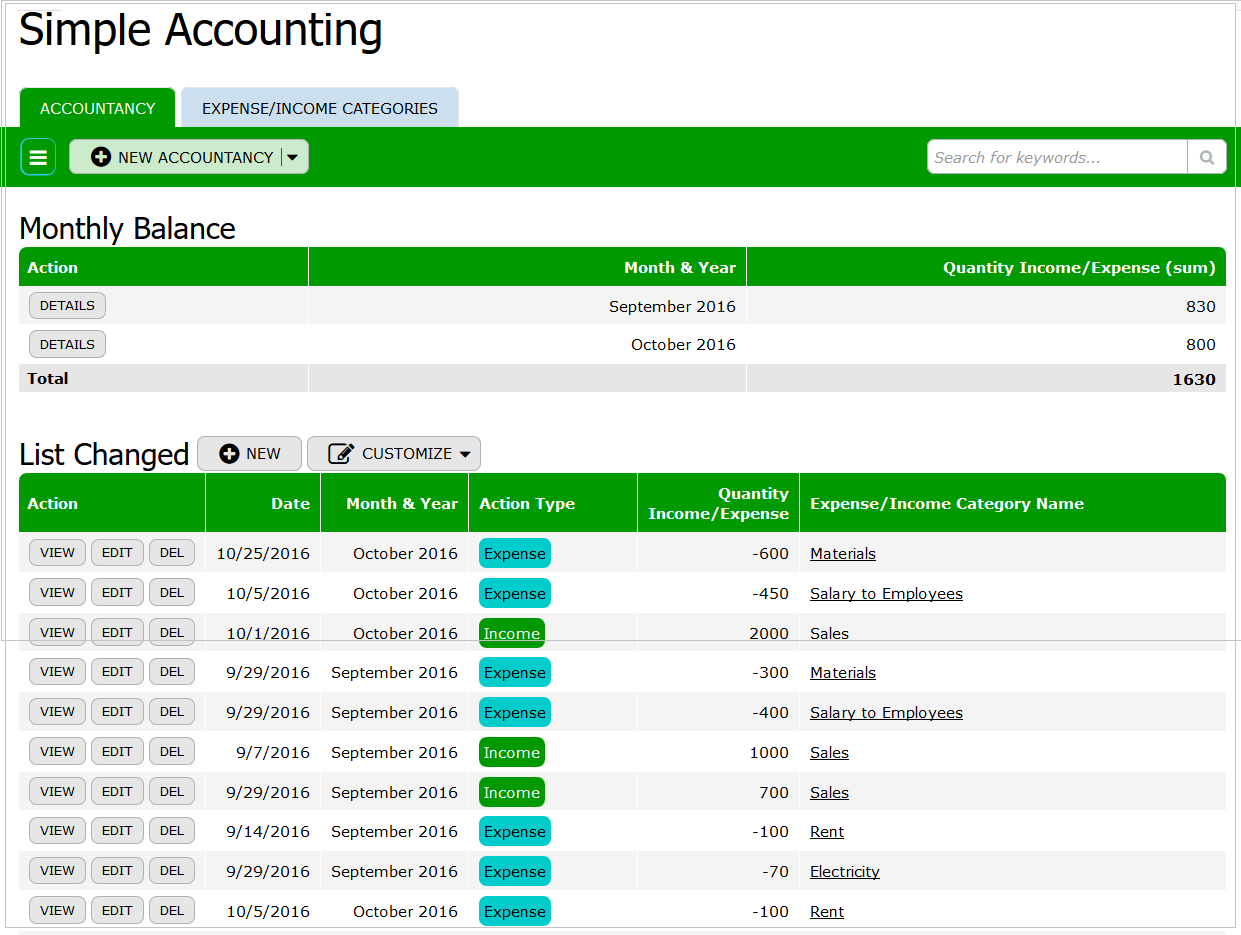Type in the keyword search field
The height and width of the screenshot is (935, 1241).
[1056, 157]
